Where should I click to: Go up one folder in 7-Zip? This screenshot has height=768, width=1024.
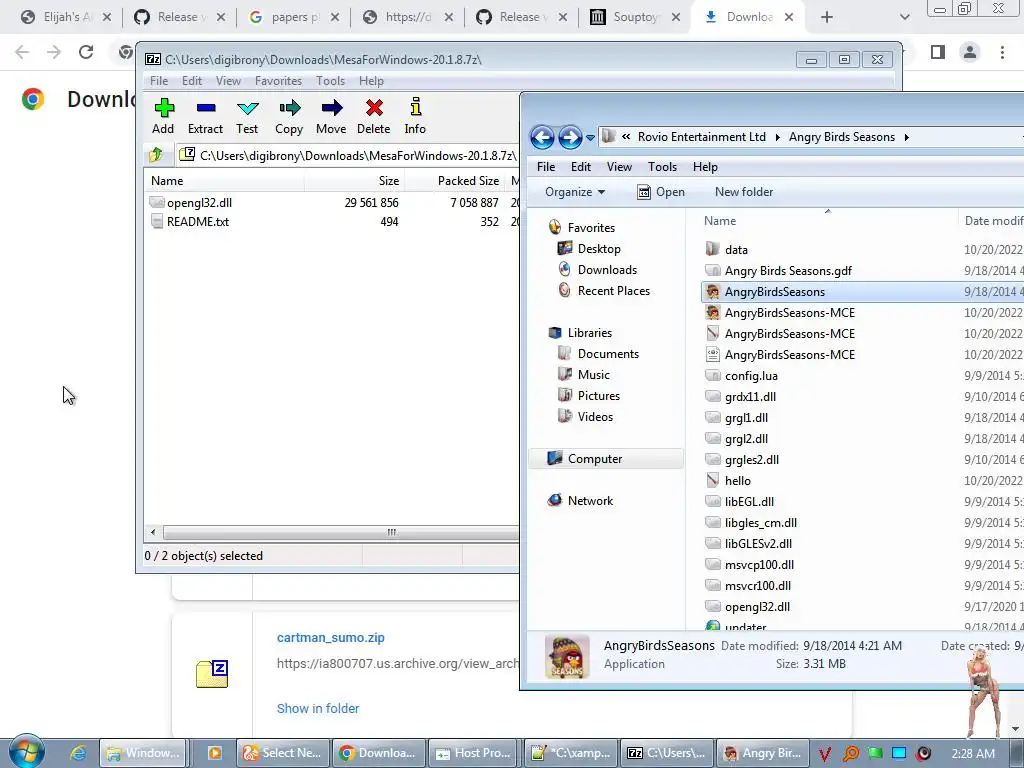click(156, 155)
